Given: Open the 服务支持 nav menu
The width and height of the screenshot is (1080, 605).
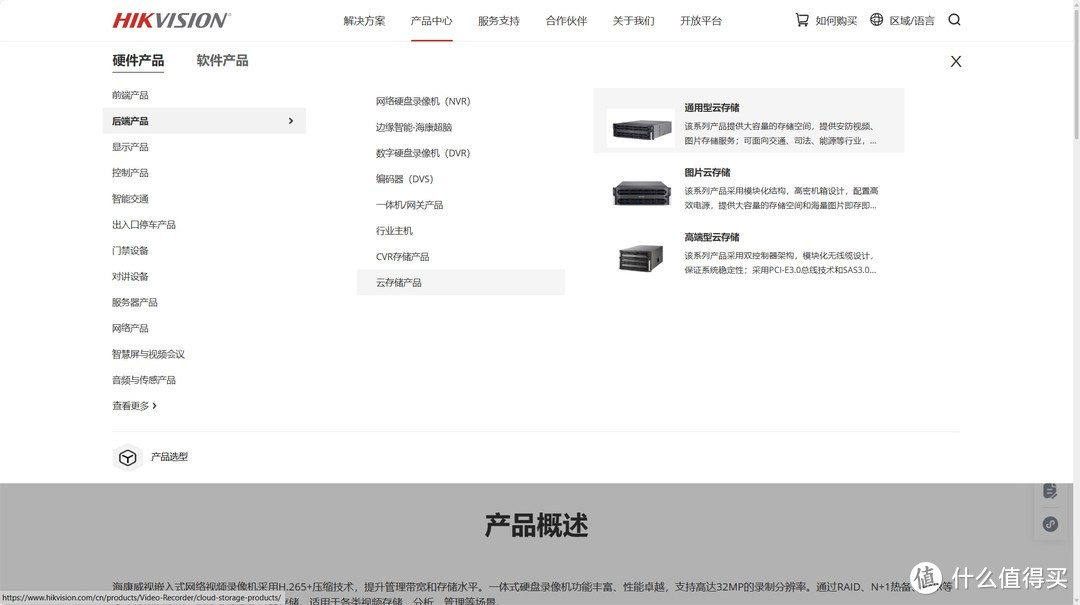Looking at the screenshot, I should (x=499, y=21).
